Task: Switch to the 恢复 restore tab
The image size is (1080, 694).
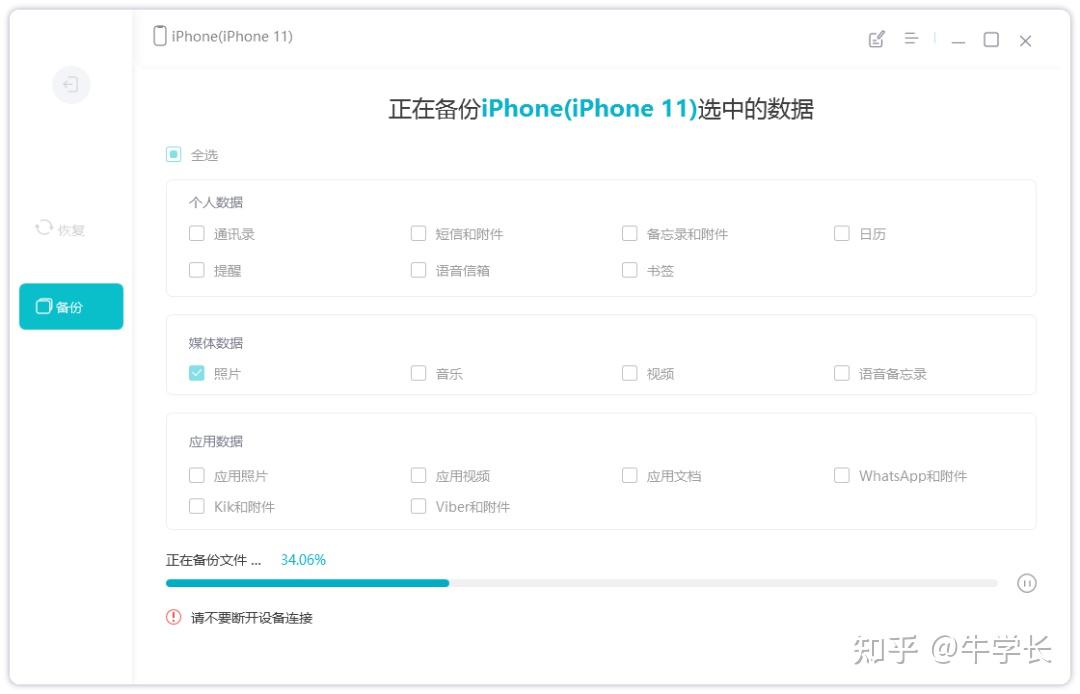Action: pyautogui.click(x=61, y=229)
